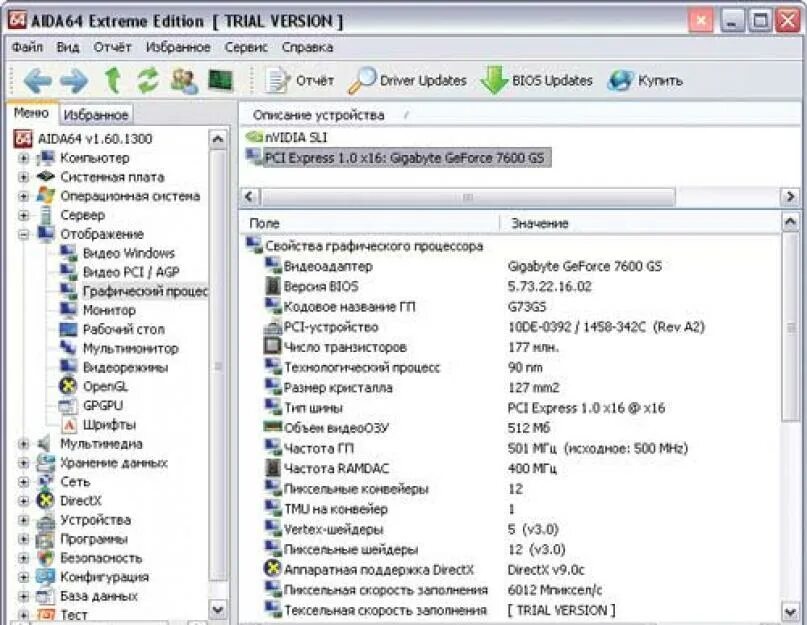Click the OpenGL icon in tree
Image resolution: width=807 pixels, height=625 pixels.
(68, 386)
